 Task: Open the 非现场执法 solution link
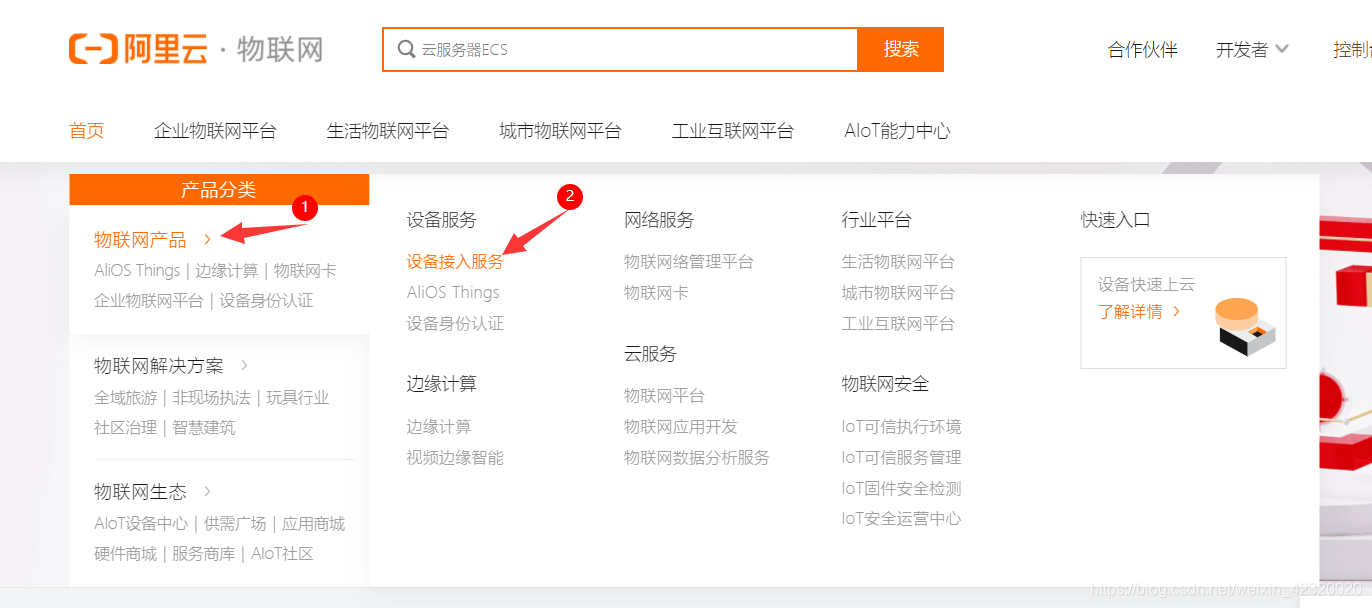point(211,397)
